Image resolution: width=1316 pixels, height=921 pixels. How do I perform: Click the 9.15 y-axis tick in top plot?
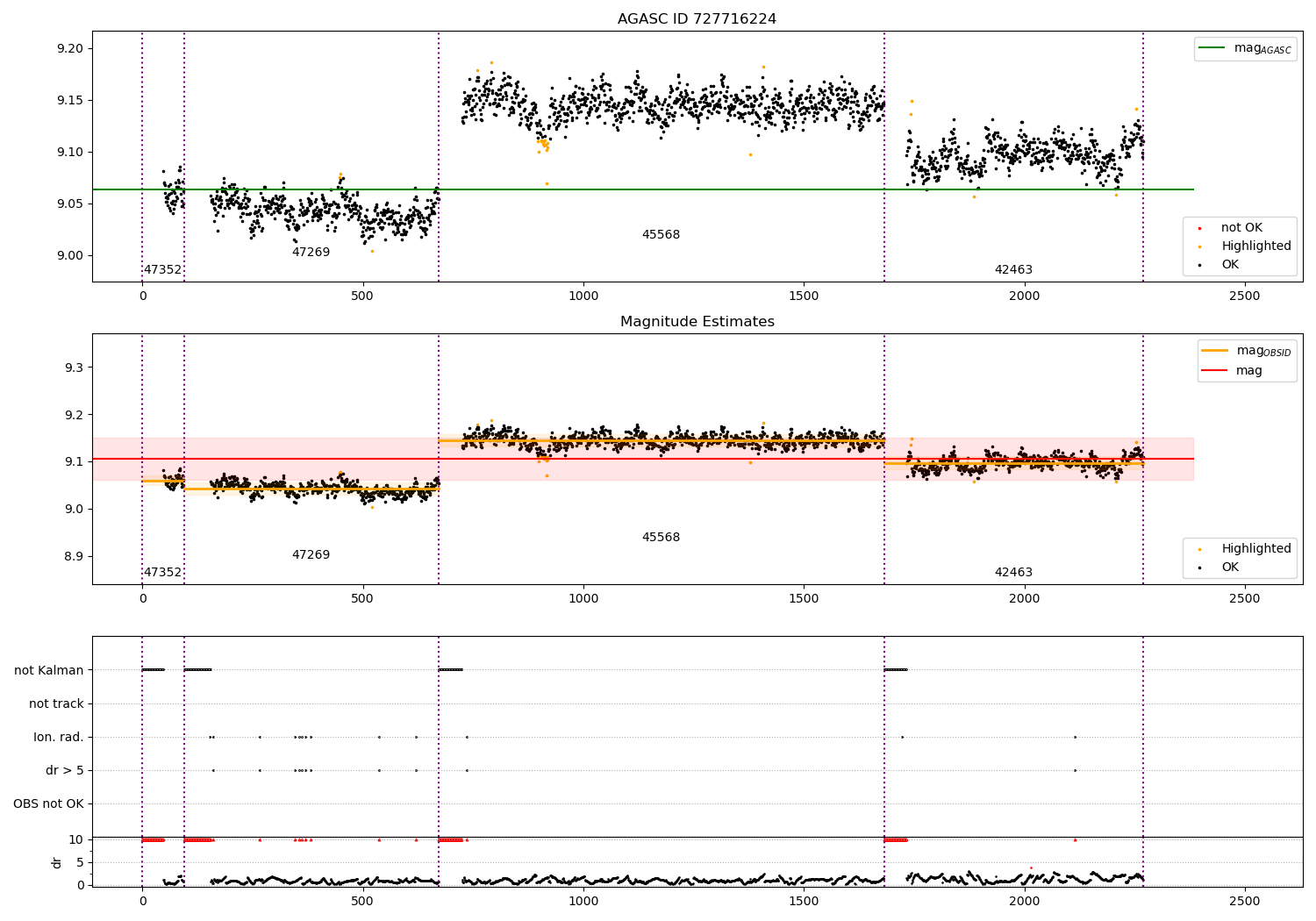pos(69,100)
